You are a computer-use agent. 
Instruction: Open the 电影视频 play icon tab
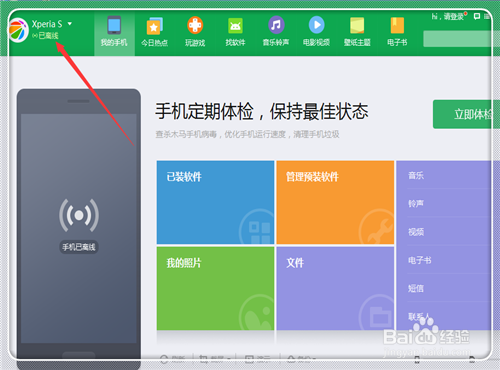tap(316, 32)
